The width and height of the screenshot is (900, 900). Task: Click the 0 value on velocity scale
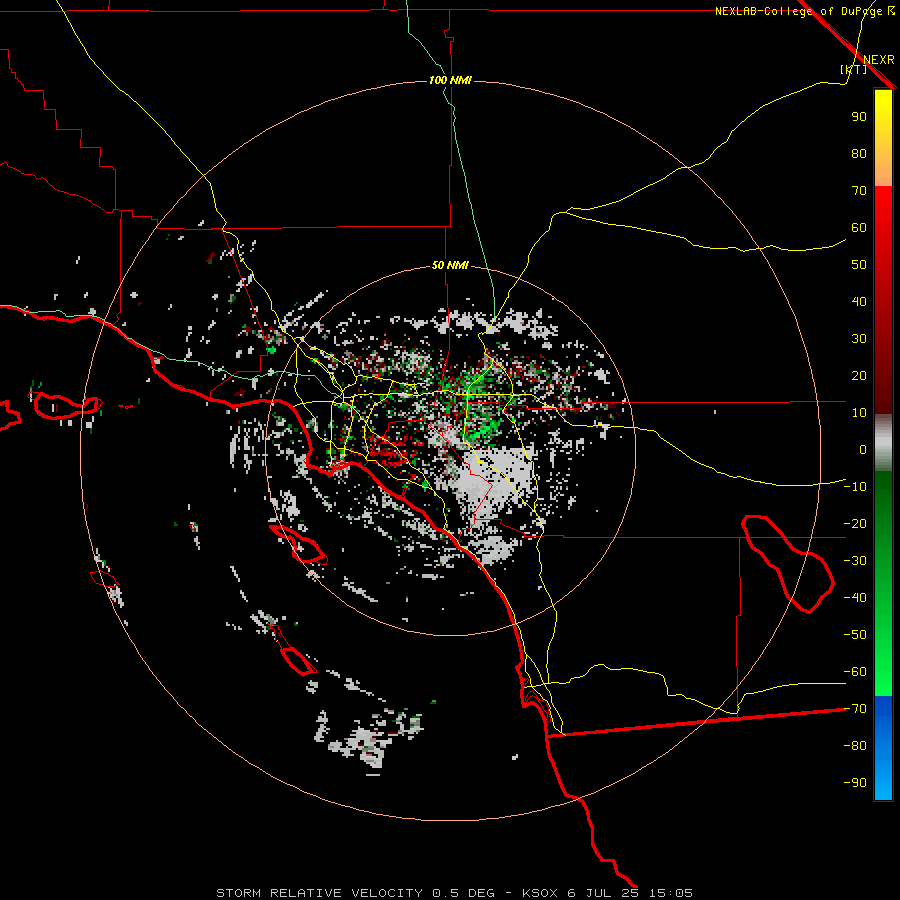863,449
